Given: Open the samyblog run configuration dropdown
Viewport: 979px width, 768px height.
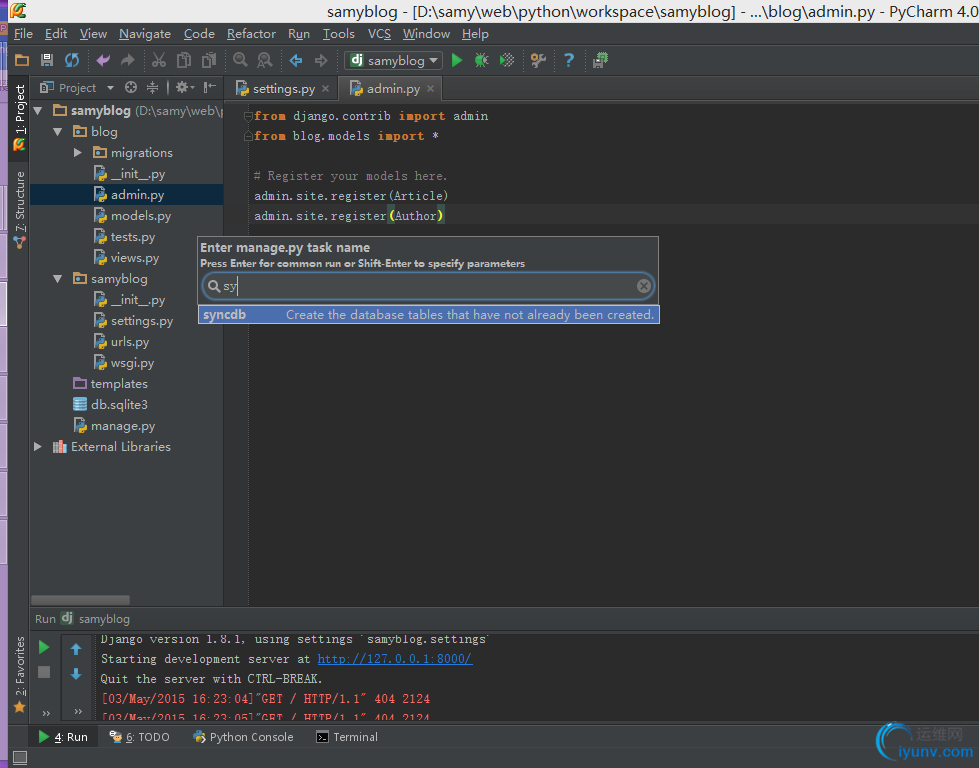Looking at the screenshot, I should [393, 61].
